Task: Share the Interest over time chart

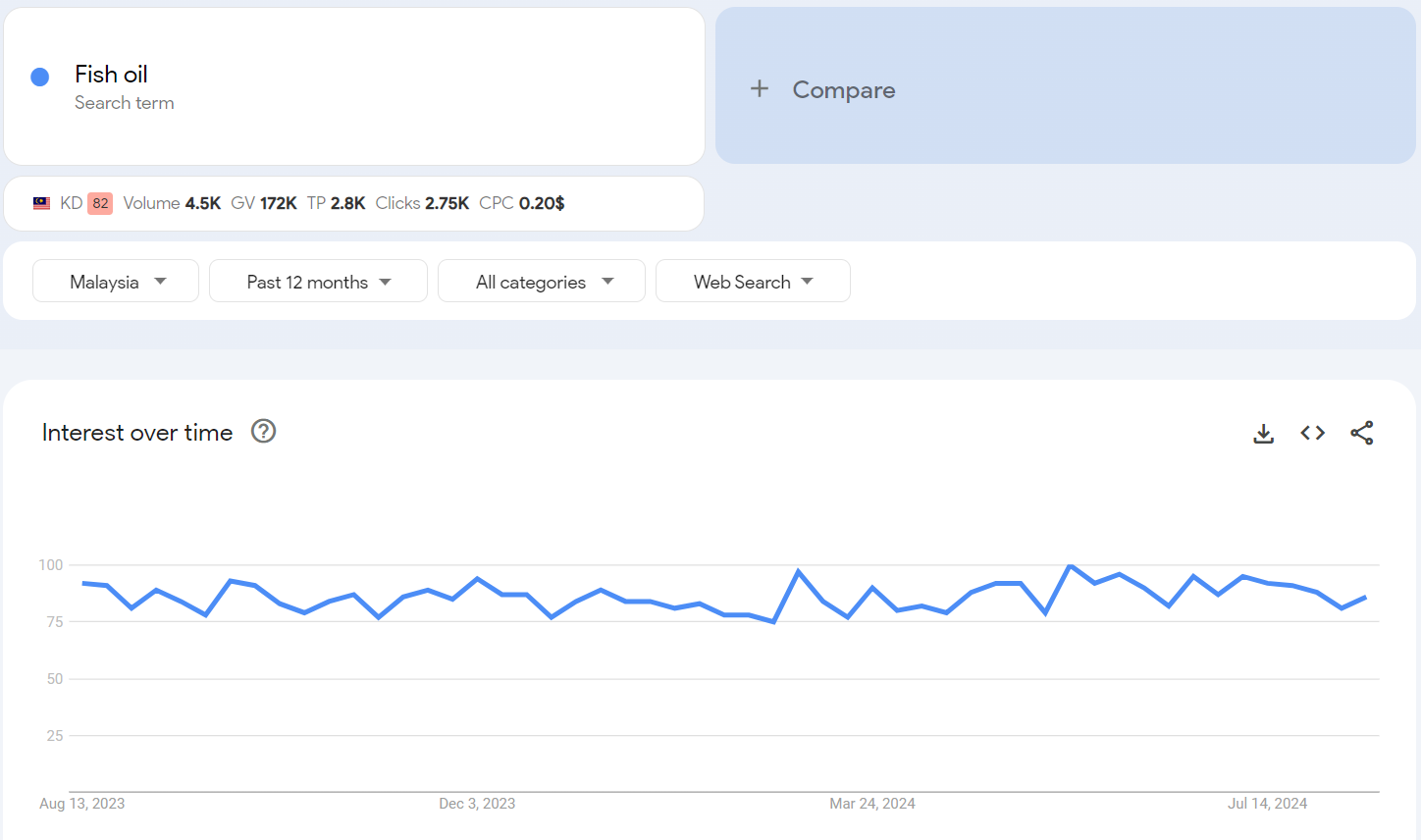Action: (x=1361, y=433)
